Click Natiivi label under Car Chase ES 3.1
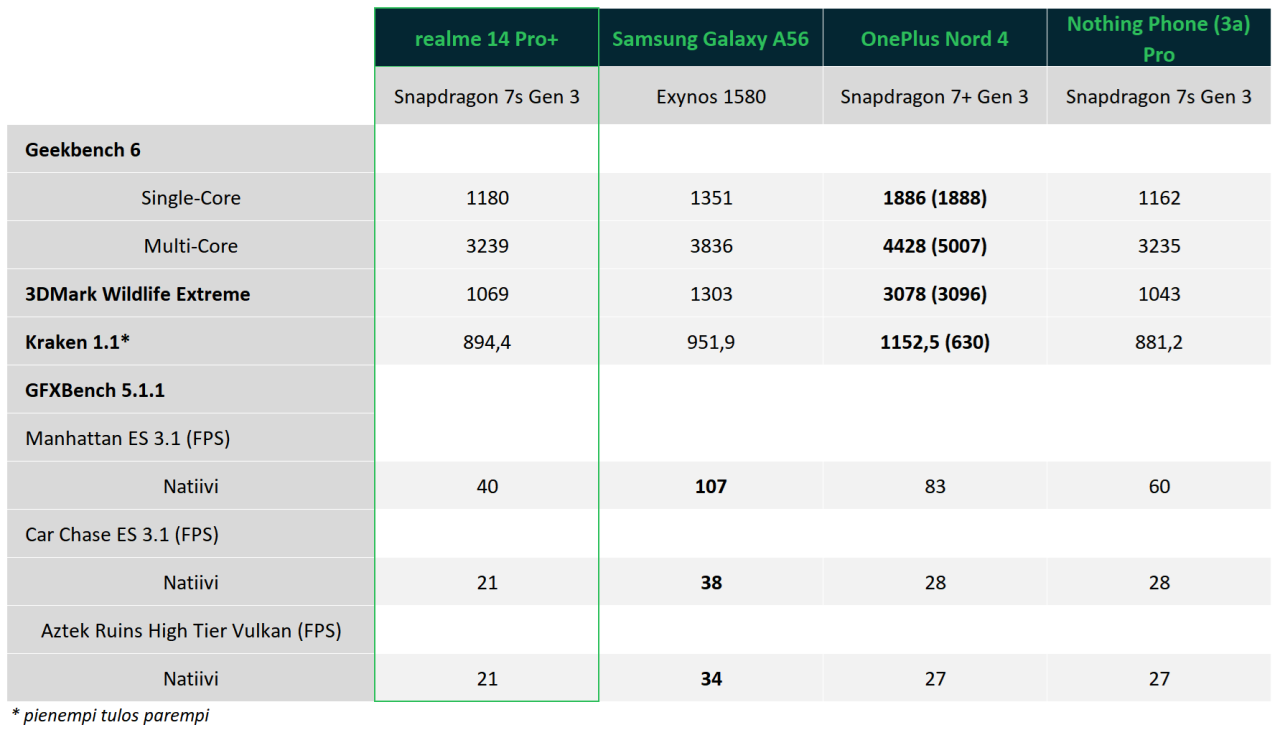1280x730 pixels. [191, 582]
